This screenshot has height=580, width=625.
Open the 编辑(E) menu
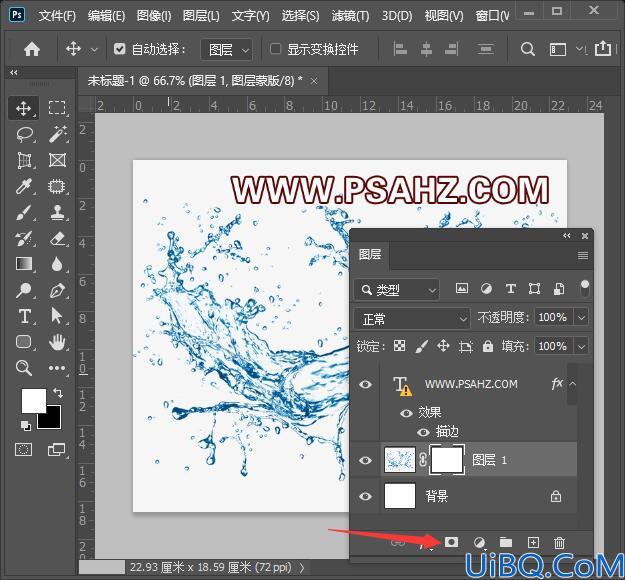pos(106,16)
